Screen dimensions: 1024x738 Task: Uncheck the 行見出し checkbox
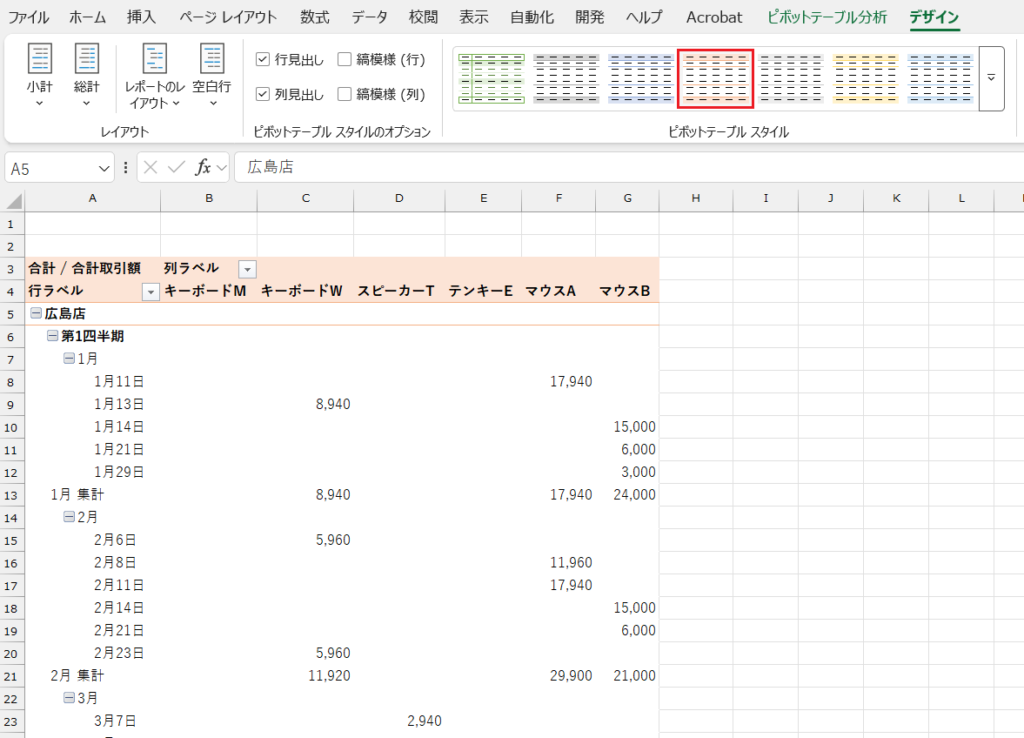(x=263, y=60)
